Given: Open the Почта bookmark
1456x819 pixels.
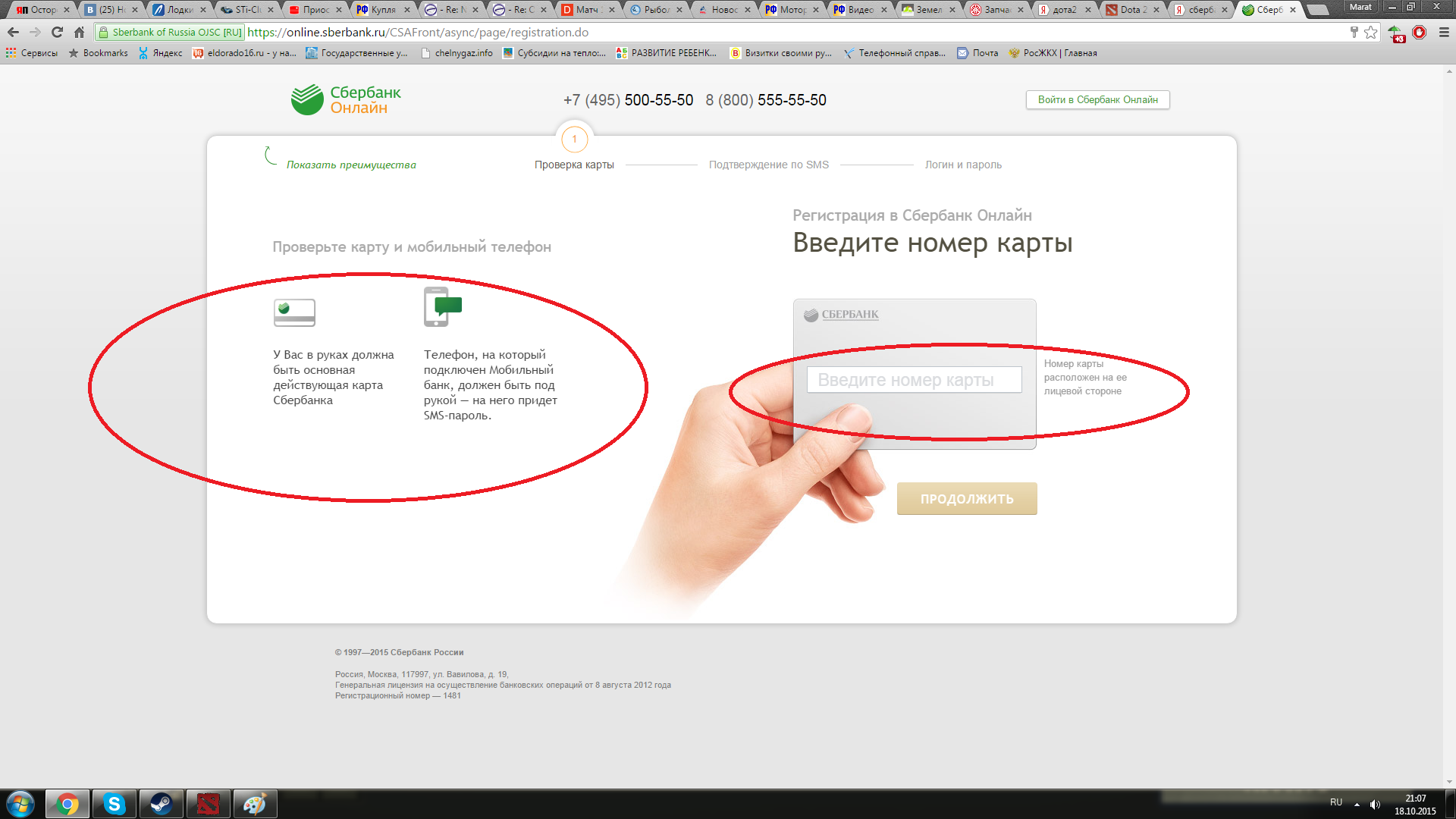Looking at the screenshot, I should coord(977,53).
